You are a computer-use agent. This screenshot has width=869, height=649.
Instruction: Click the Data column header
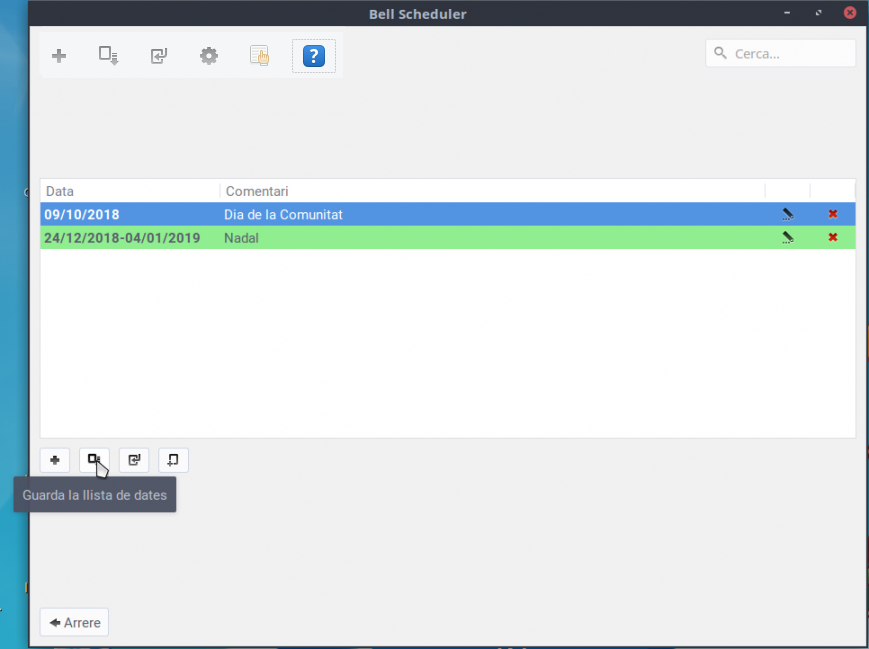click(x=130, y=191)
